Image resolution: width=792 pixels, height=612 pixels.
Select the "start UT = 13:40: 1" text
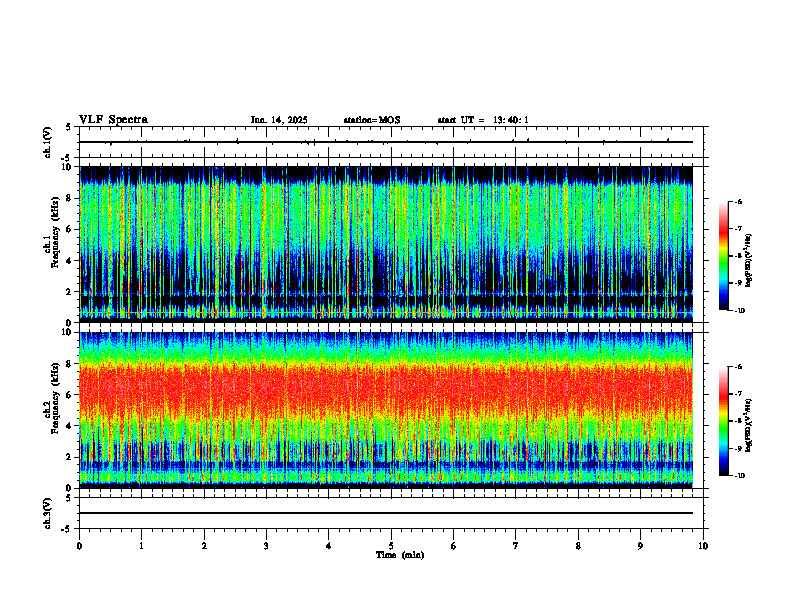coord(483,120)
